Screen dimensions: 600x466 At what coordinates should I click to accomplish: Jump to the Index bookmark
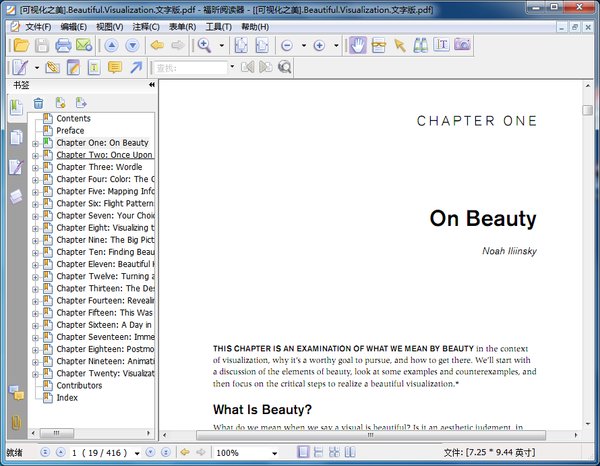67,398
